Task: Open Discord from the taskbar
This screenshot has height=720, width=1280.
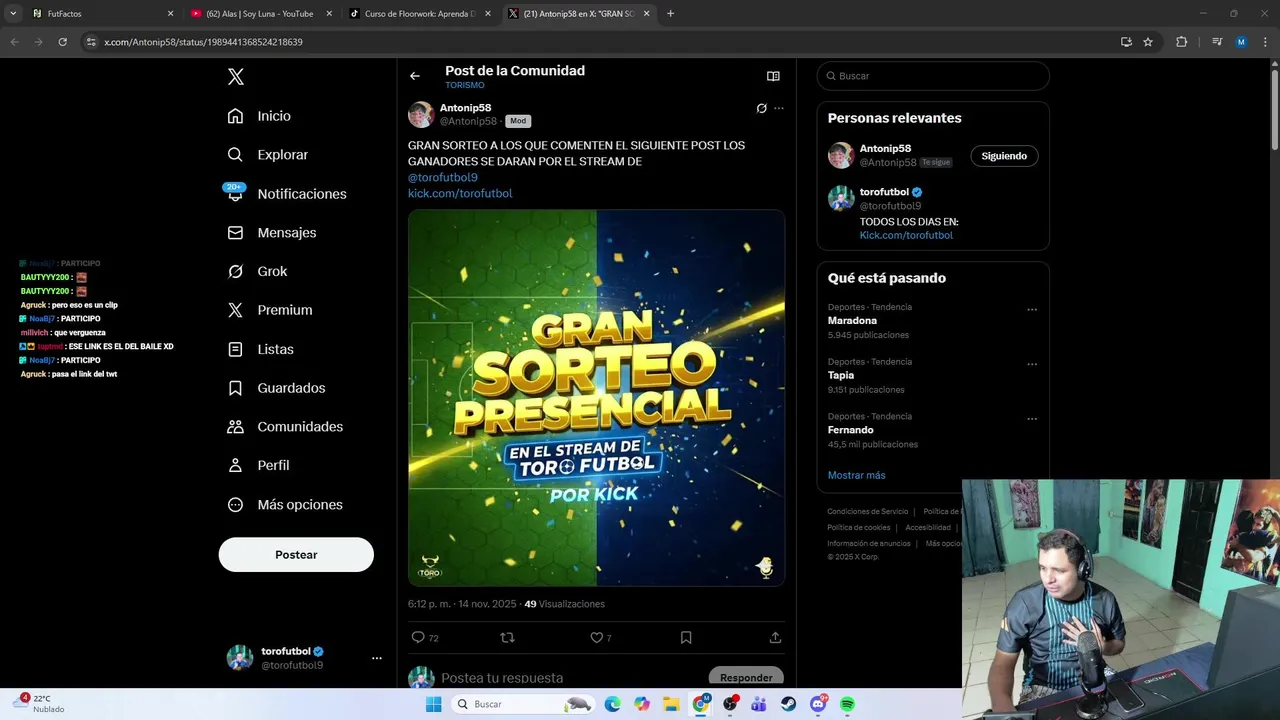Action: pyautogui.click(x=818, y=704)
